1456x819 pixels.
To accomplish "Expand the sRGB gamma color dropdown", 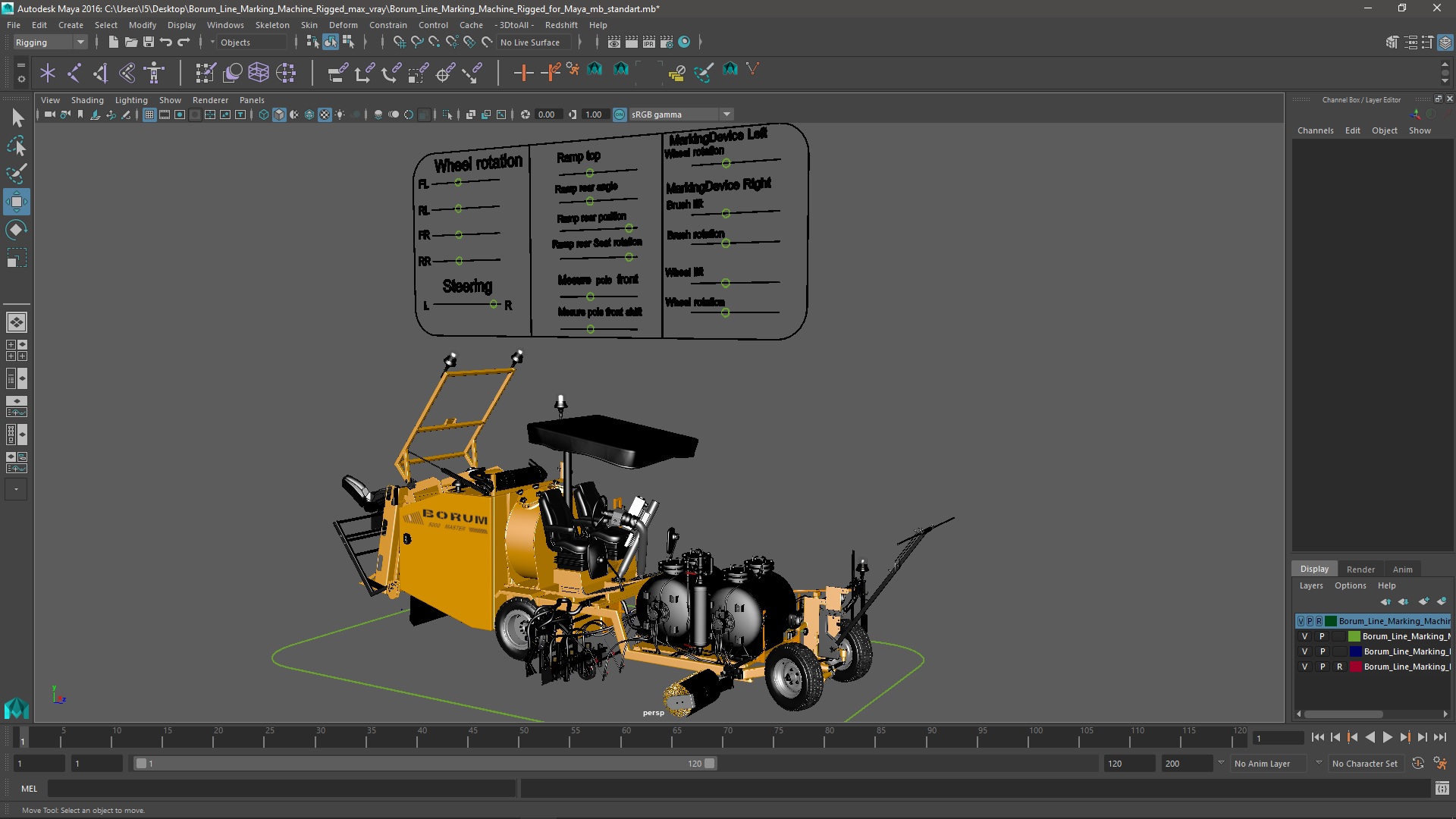I will click(726, 115).
